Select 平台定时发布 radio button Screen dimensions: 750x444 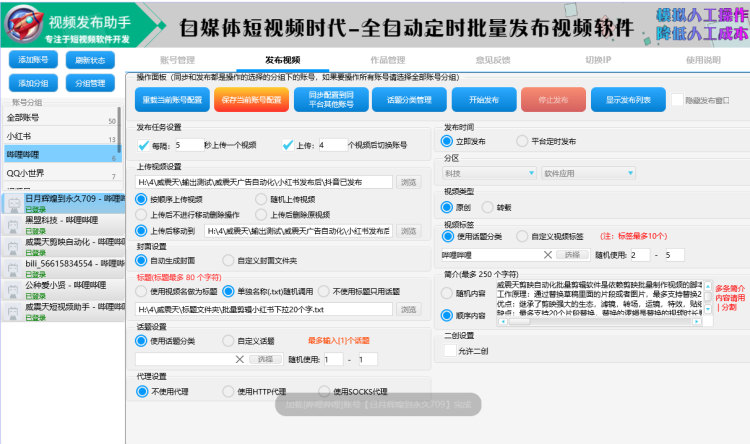pyautogui.click(x=522, y=141)
